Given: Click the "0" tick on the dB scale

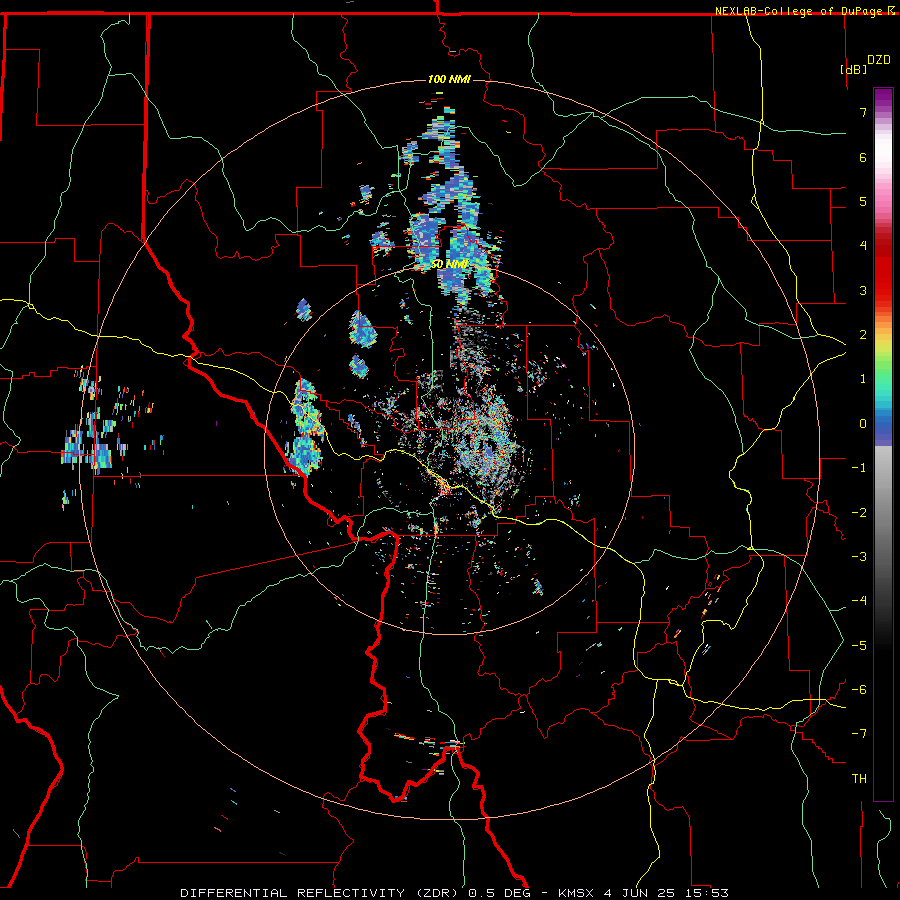Looking at the screenshot, I should pyautogui.click(x=863, y=424).
